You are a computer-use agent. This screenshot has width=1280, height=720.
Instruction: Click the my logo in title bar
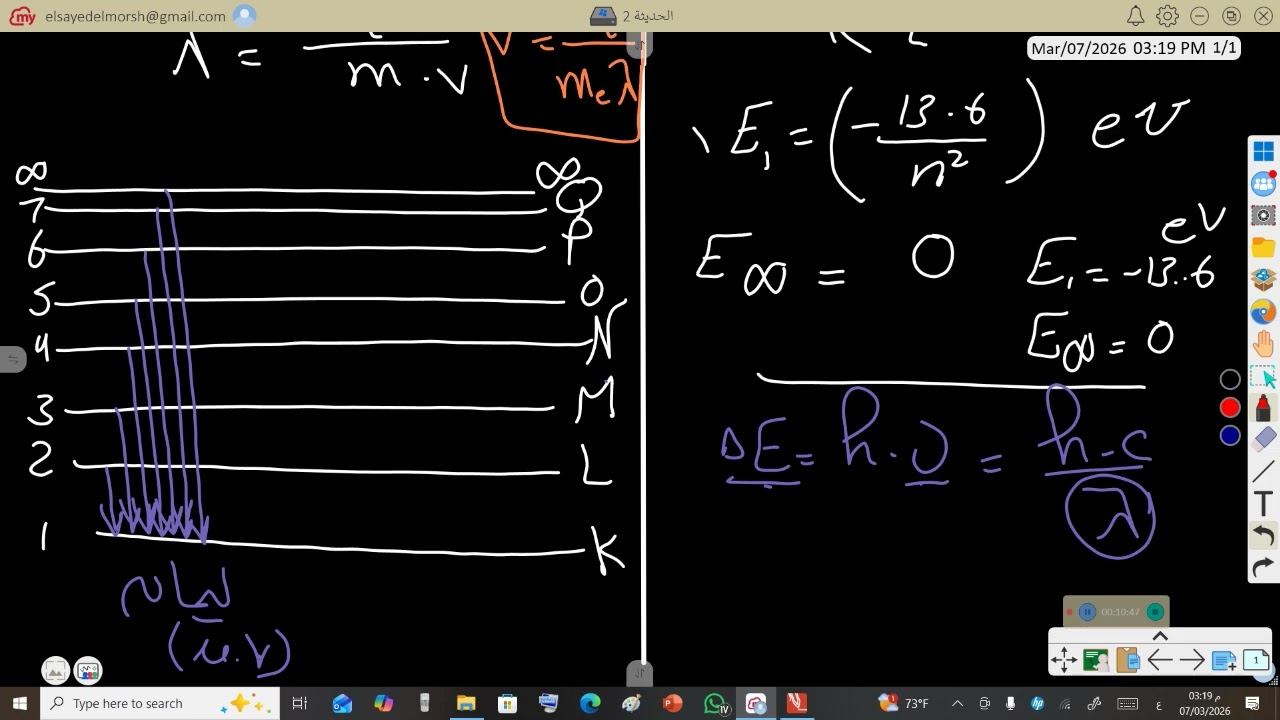[x=23, y=16]
